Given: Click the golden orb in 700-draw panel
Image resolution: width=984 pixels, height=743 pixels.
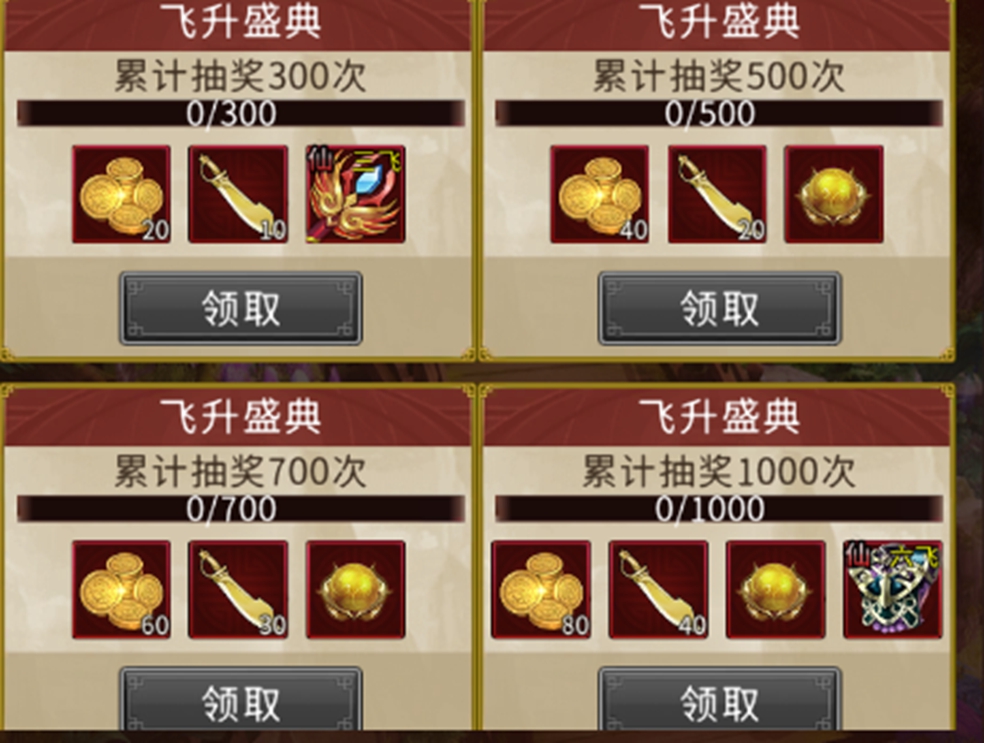Looking at the screenshot, I should click(355, 590).
